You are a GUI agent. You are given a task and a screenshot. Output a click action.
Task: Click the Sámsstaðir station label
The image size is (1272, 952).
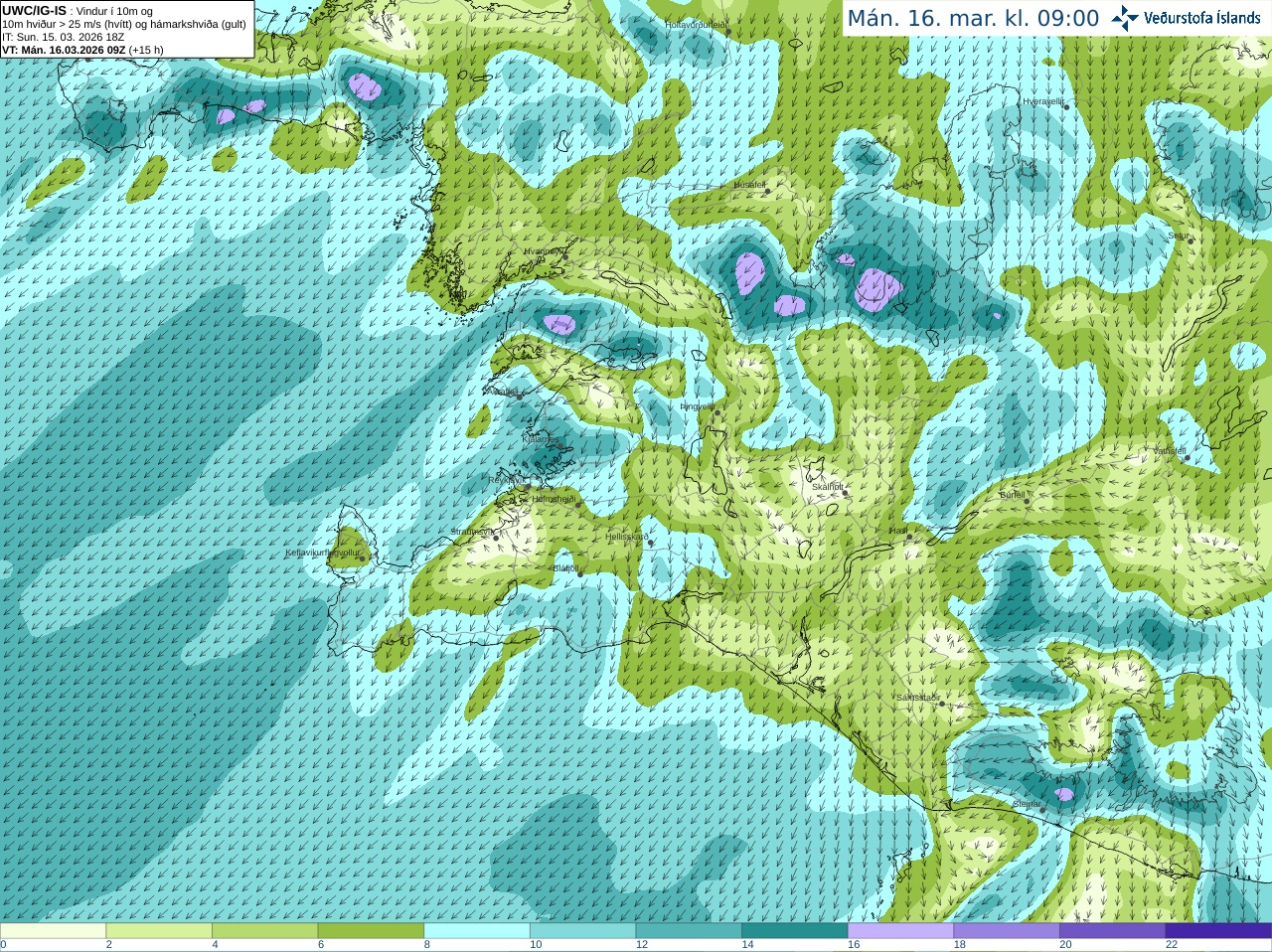(917, 698)
